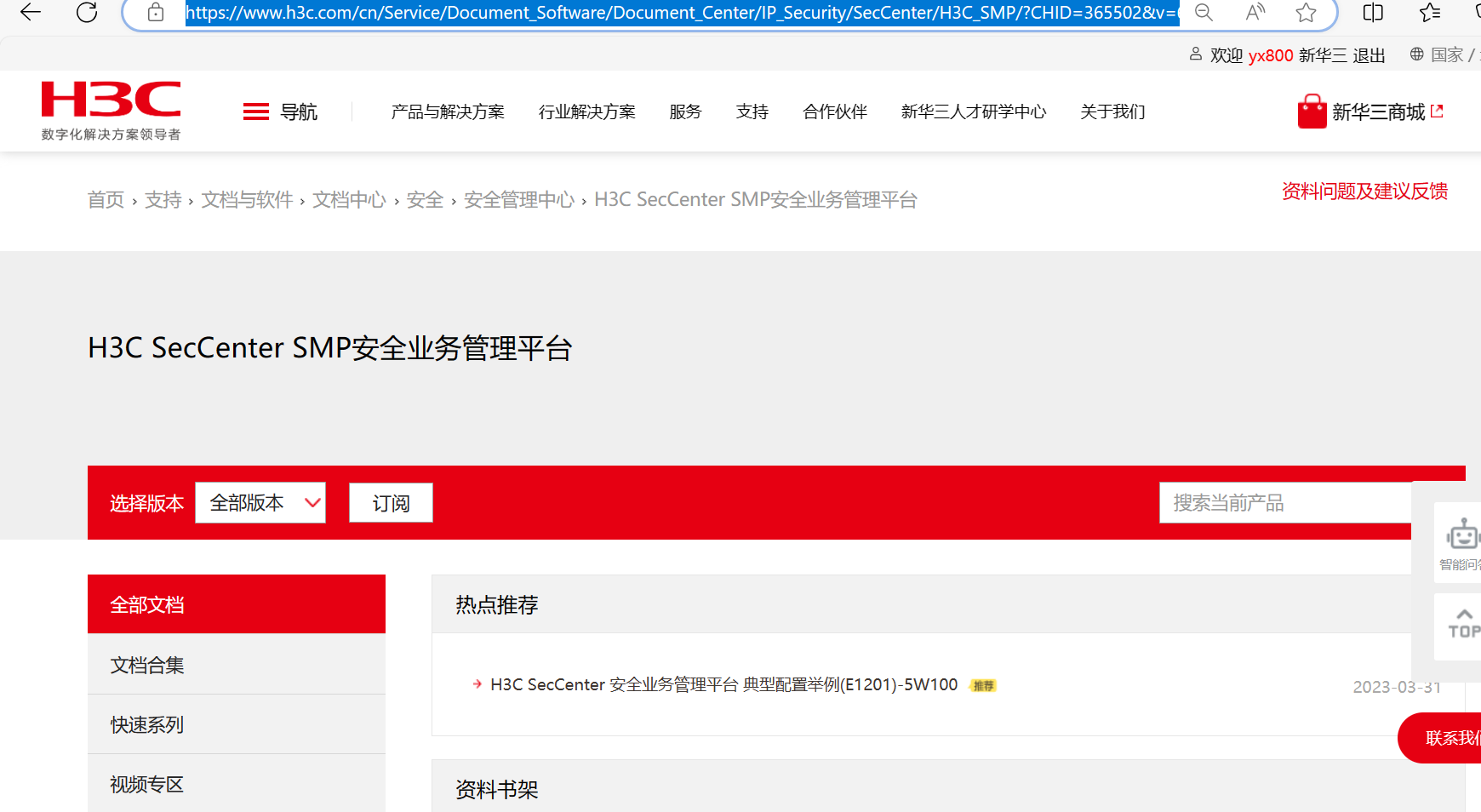Click the page title H3C SecCenter SMP安全业务管理平台
The image size is (1481, 812).
tap(330, 348)
